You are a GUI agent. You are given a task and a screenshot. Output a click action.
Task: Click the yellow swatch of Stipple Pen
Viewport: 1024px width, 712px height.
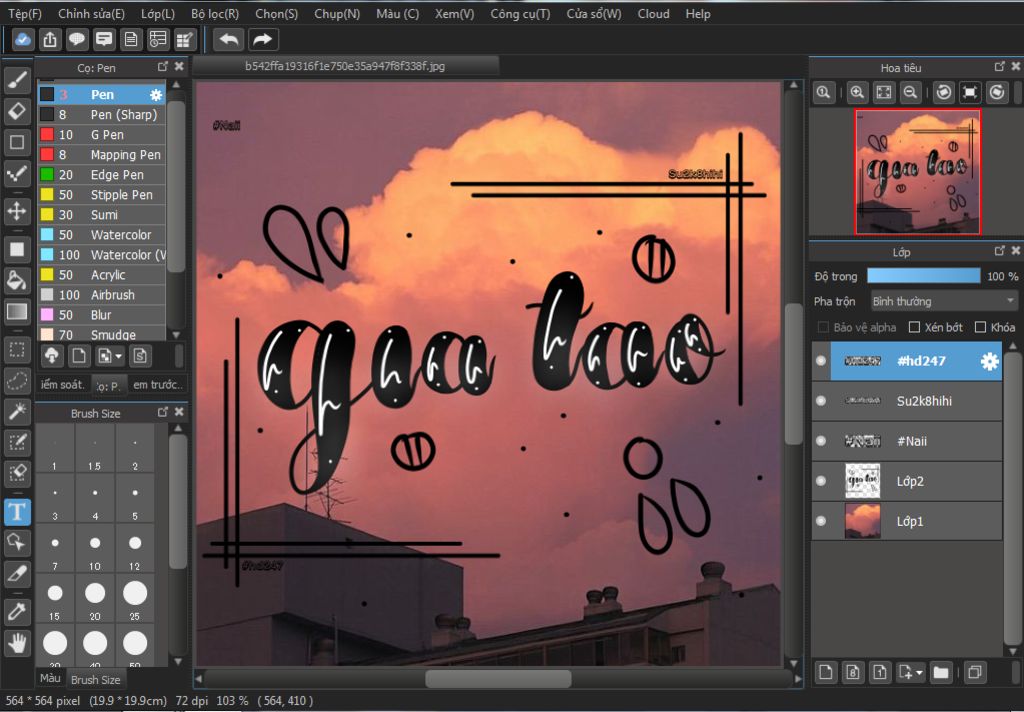coord(47,195)
